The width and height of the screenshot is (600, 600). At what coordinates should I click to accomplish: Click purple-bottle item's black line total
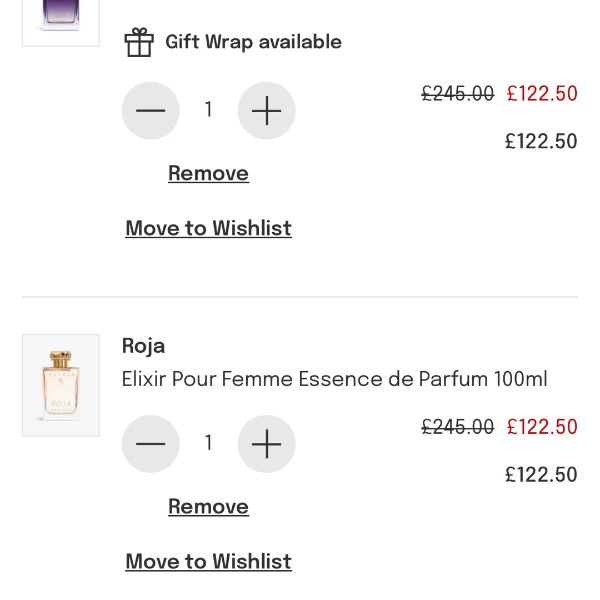541,142
